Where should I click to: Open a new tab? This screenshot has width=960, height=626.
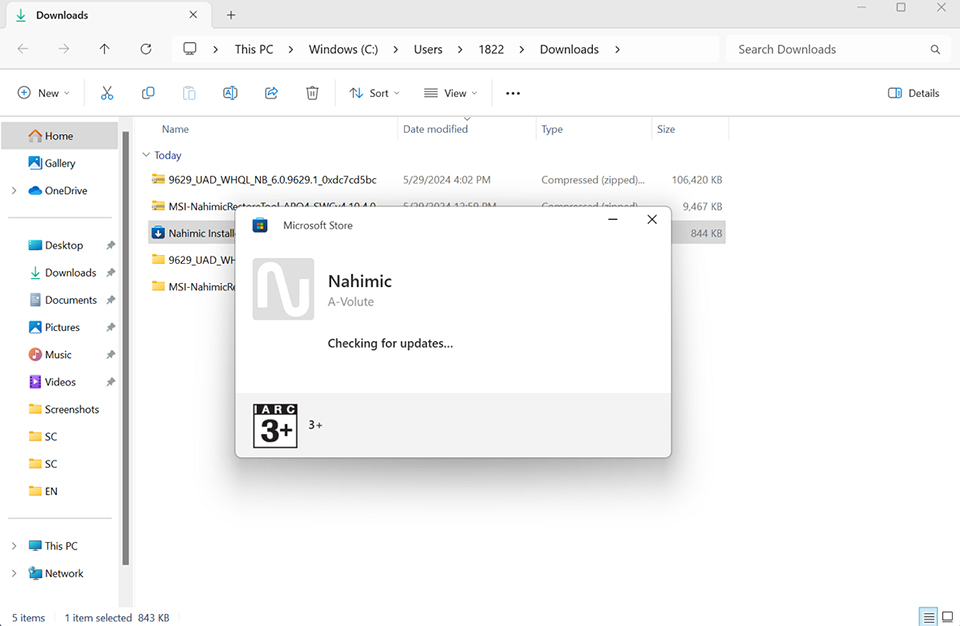(231, 15)
